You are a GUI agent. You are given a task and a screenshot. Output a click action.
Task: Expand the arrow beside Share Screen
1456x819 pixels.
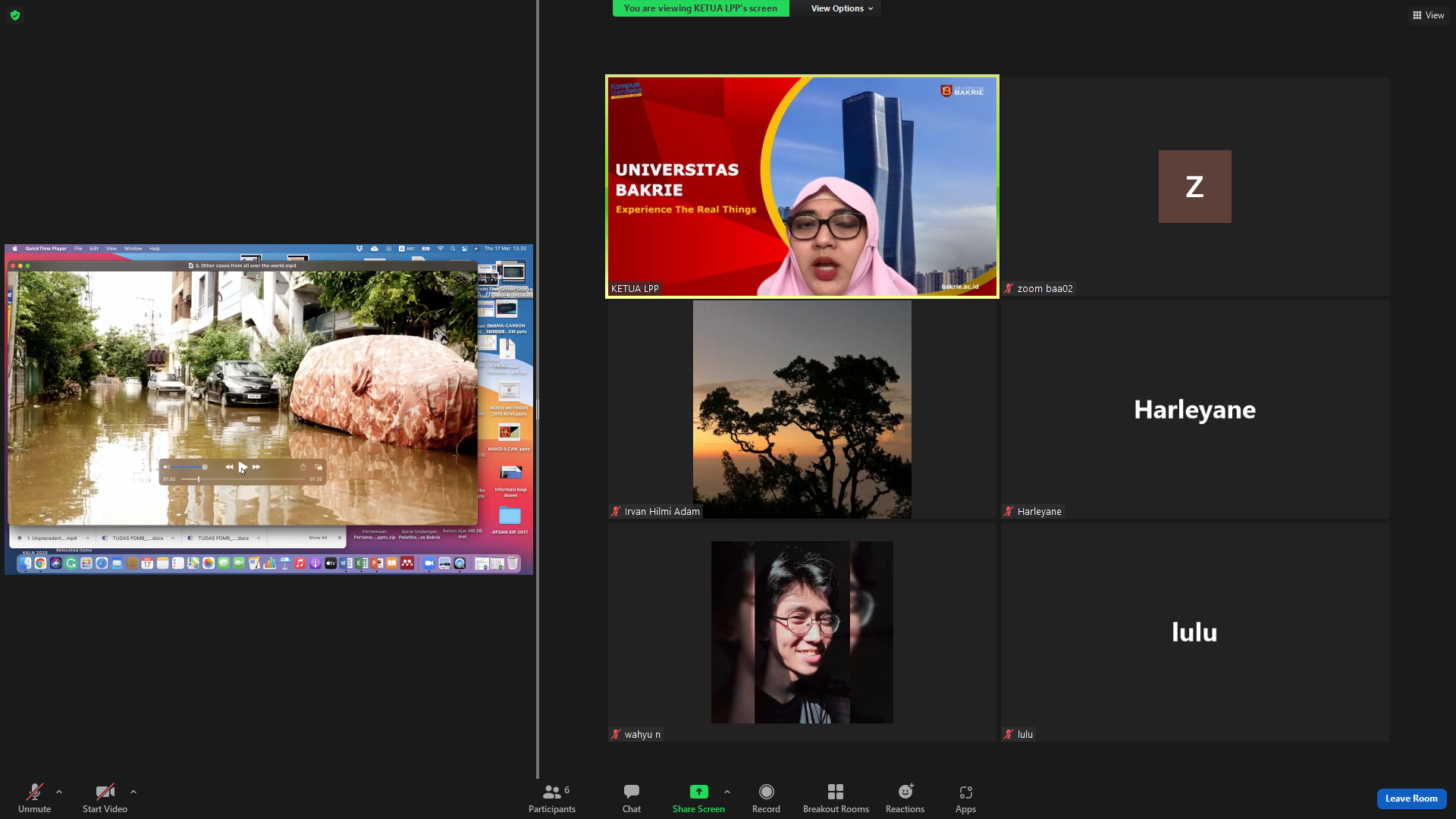[x=727, y=792]
